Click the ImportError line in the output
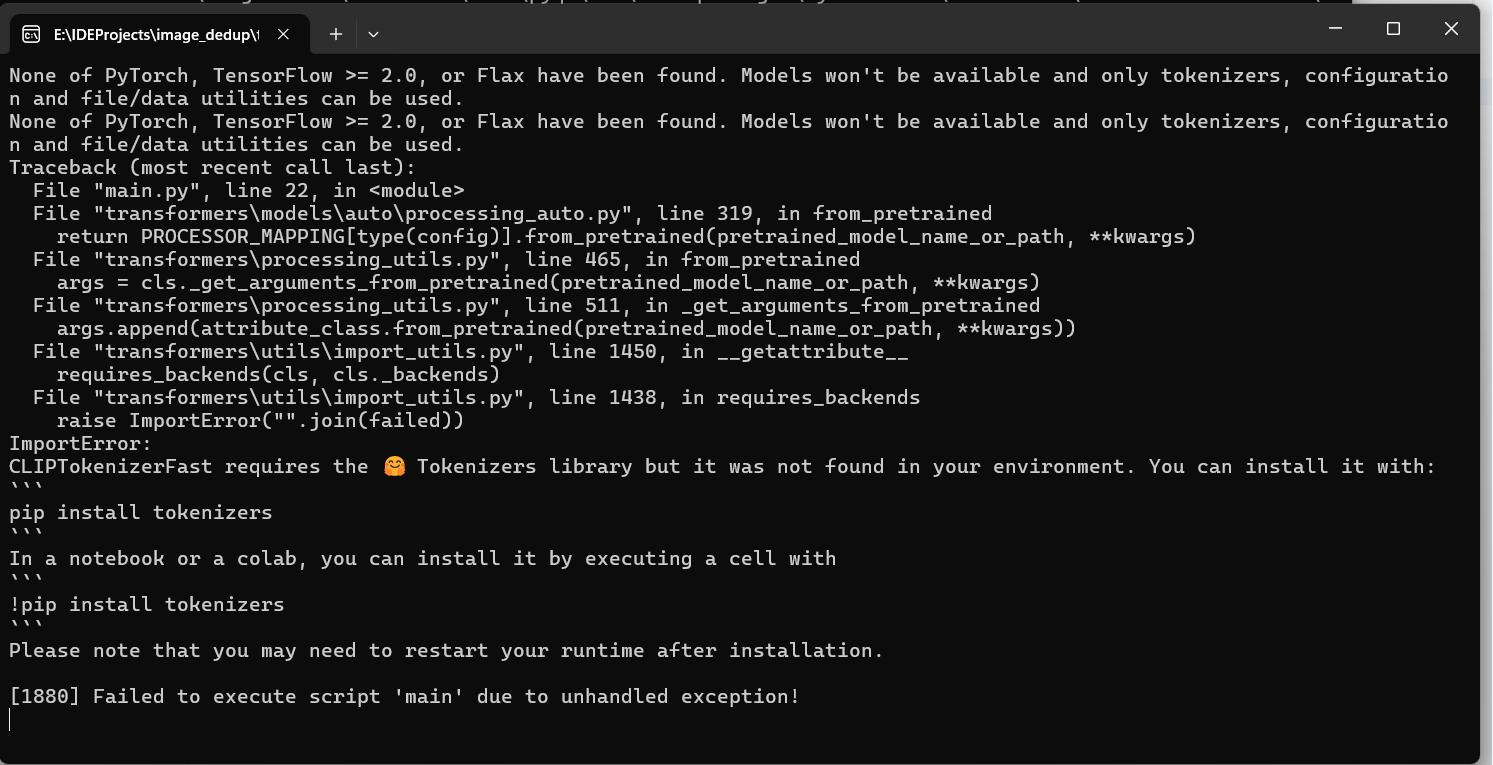Screen dimensions: 1493x765 click(x=78, y=443)
